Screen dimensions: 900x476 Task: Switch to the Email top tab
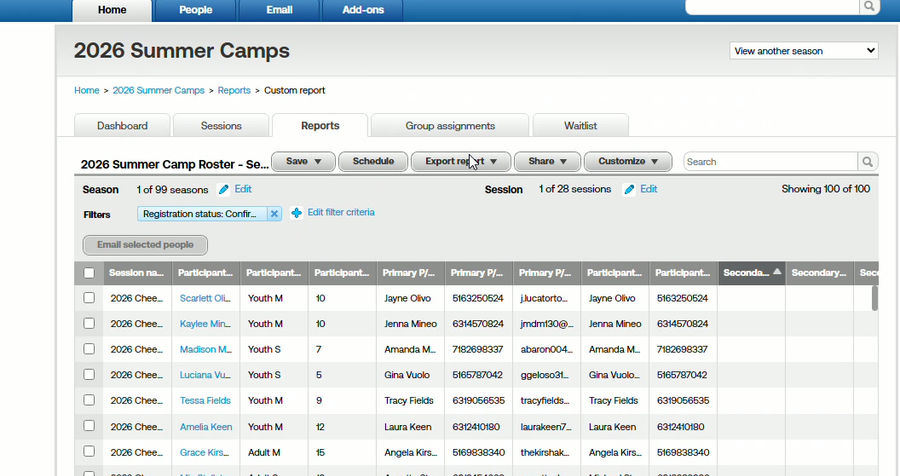[280, 10]
